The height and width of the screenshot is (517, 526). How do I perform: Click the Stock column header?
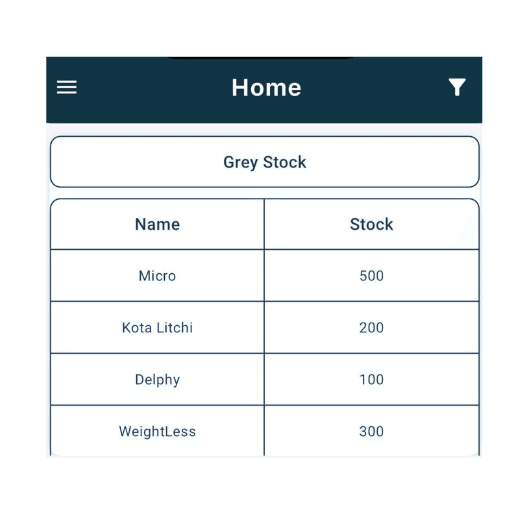pos(371,224)
